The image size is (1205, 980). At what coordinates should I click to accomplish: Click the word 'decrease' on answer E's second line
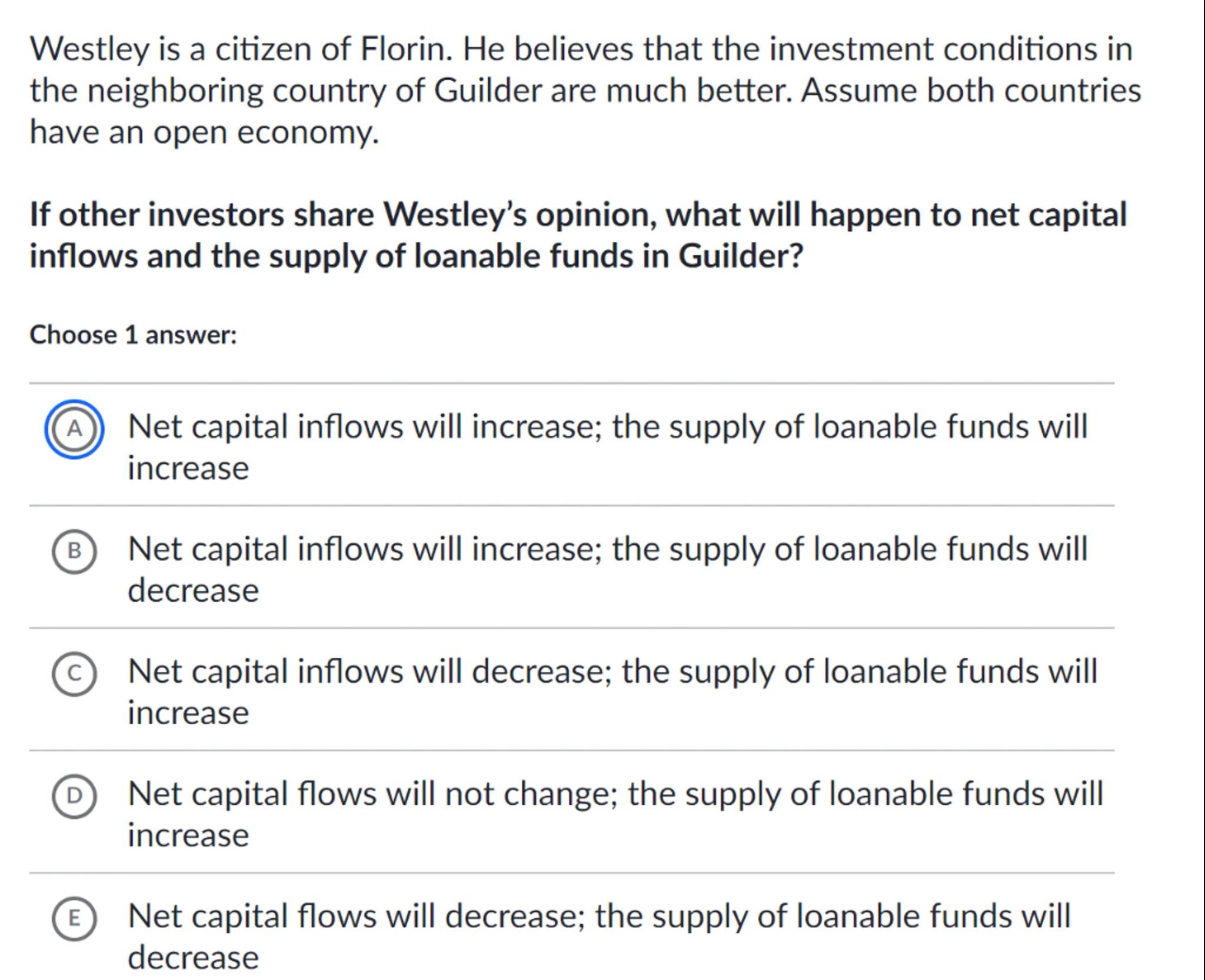(x=193, y=958)
